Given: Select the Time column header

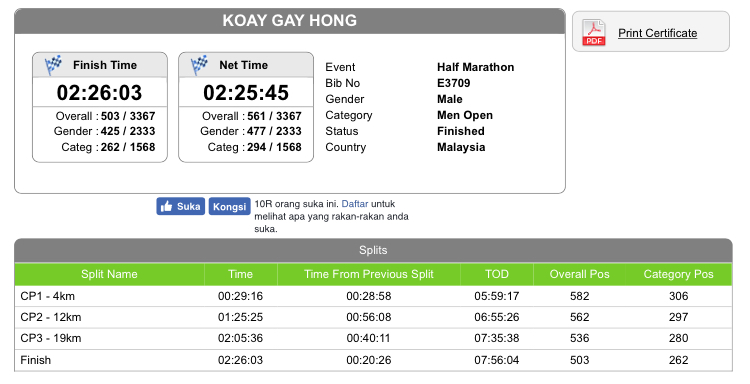Looking at the screenshot, I should tap(241, 274).
